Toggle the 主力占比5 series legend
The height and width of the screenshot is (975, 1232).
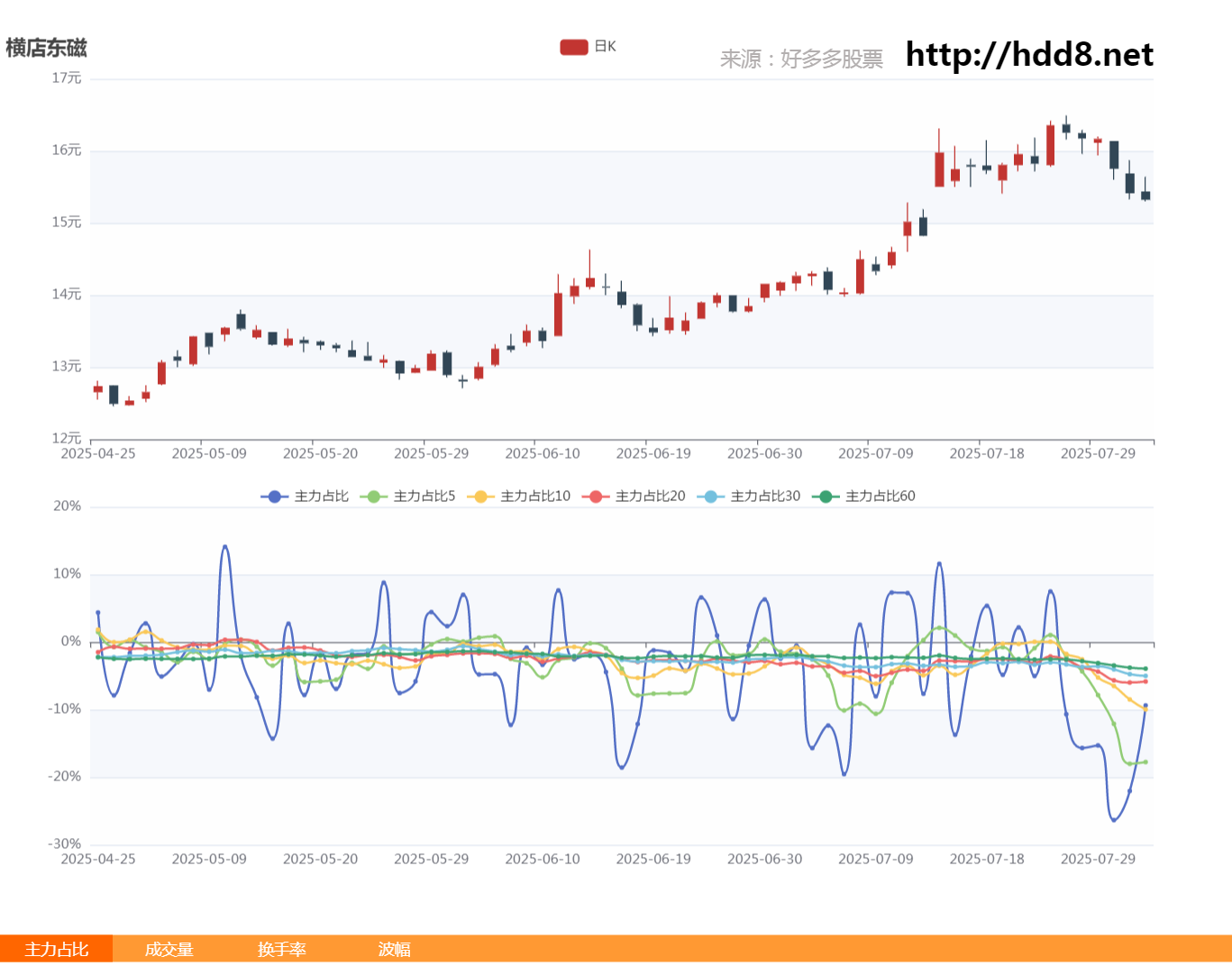(x=407, y=497)
